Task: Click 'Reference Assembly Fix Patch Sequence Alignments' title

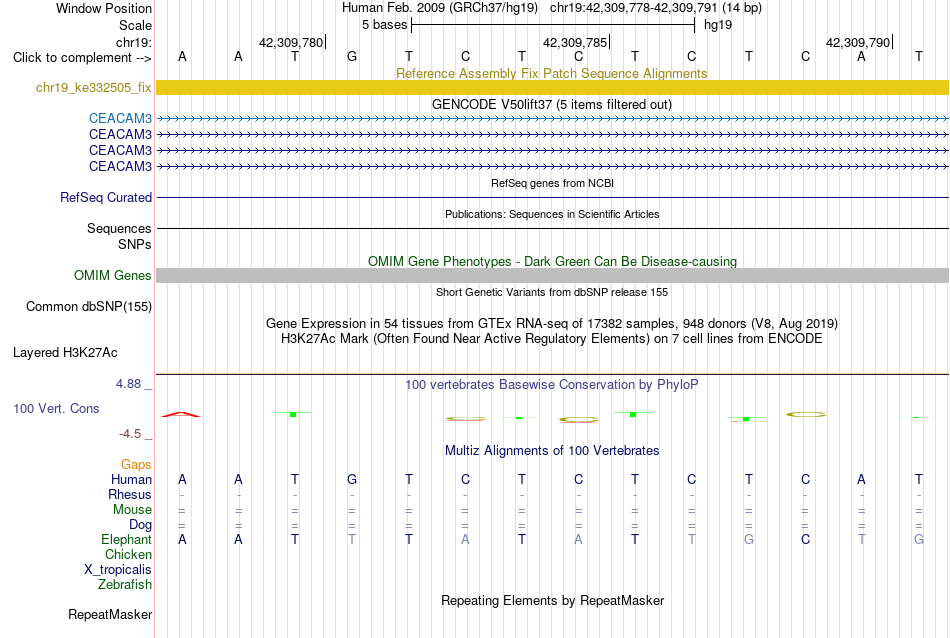Action: pos(551,73)
